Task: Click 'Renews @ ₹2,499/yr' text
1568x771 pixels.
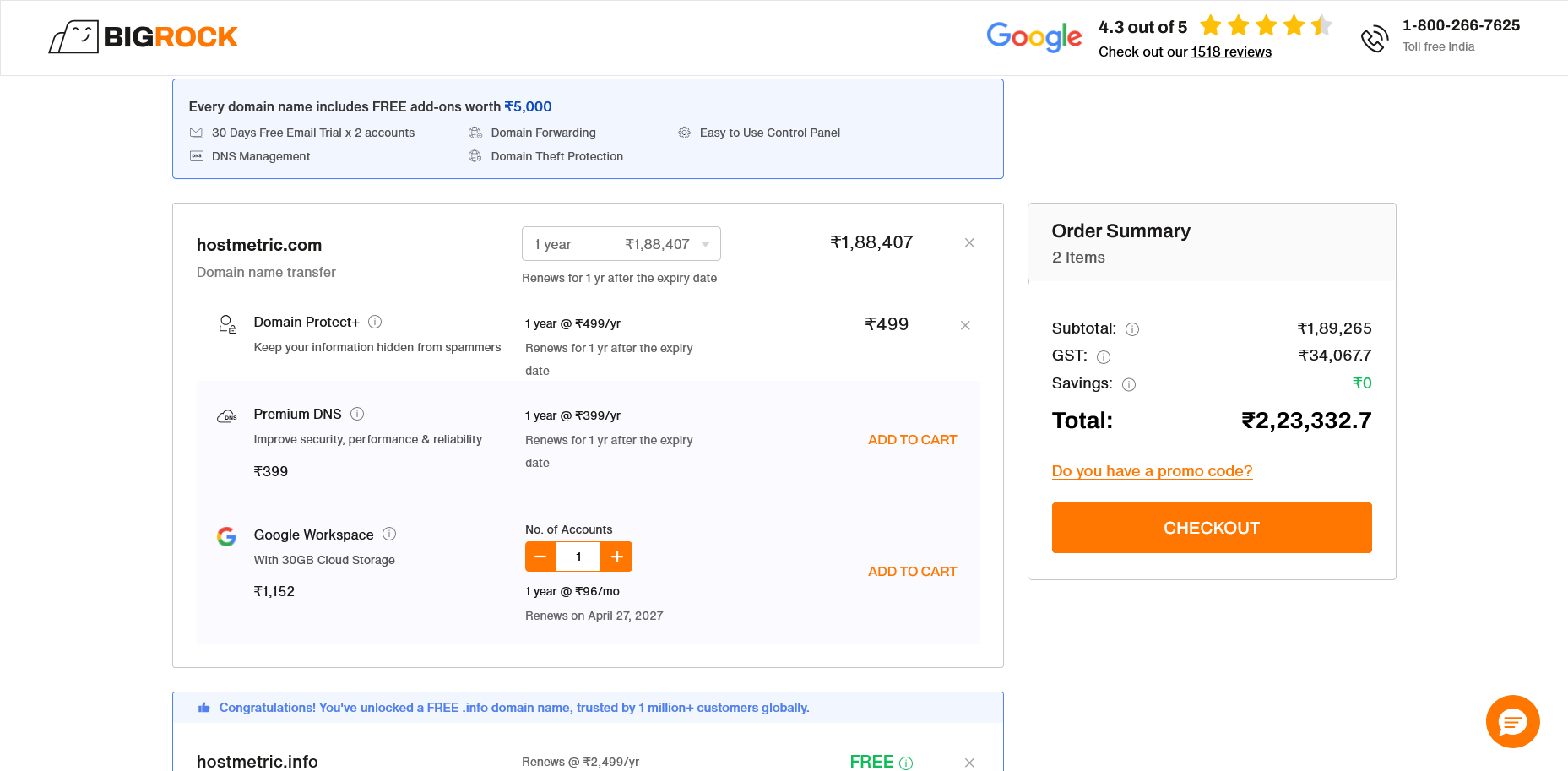Action: pyautogui.click(x=580, y=762)
